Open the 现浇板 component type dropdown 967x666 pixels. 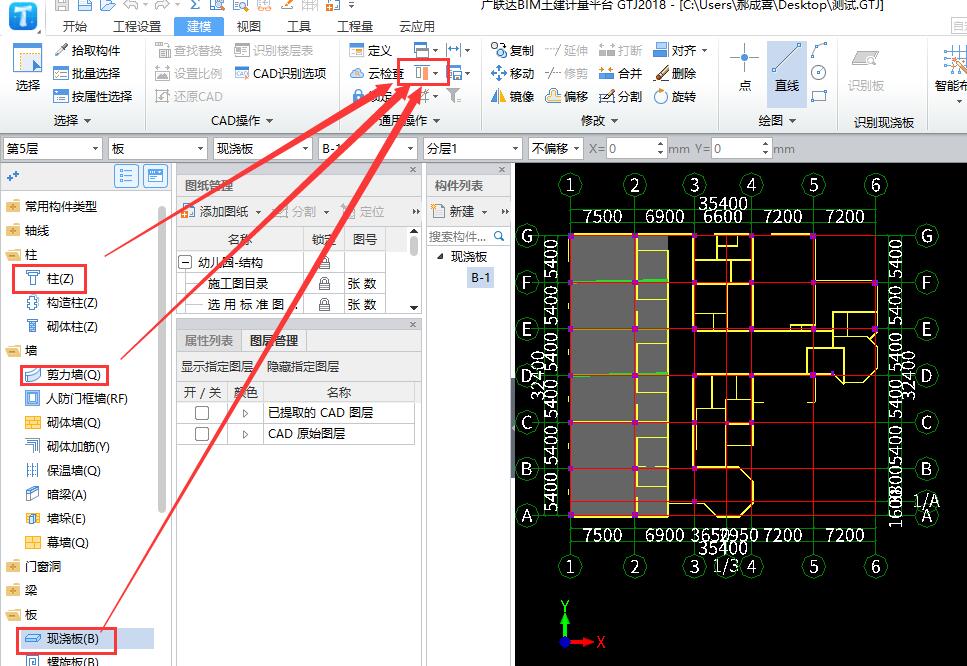pos(263,149)
